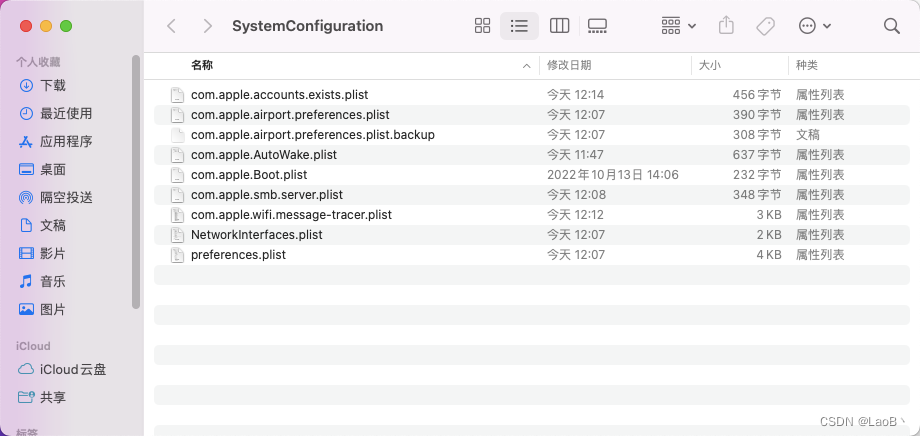Viewport: 920px width, 436px height.
Task: Switch to column view
Action: pyautogui.click(x=559, y=26)
